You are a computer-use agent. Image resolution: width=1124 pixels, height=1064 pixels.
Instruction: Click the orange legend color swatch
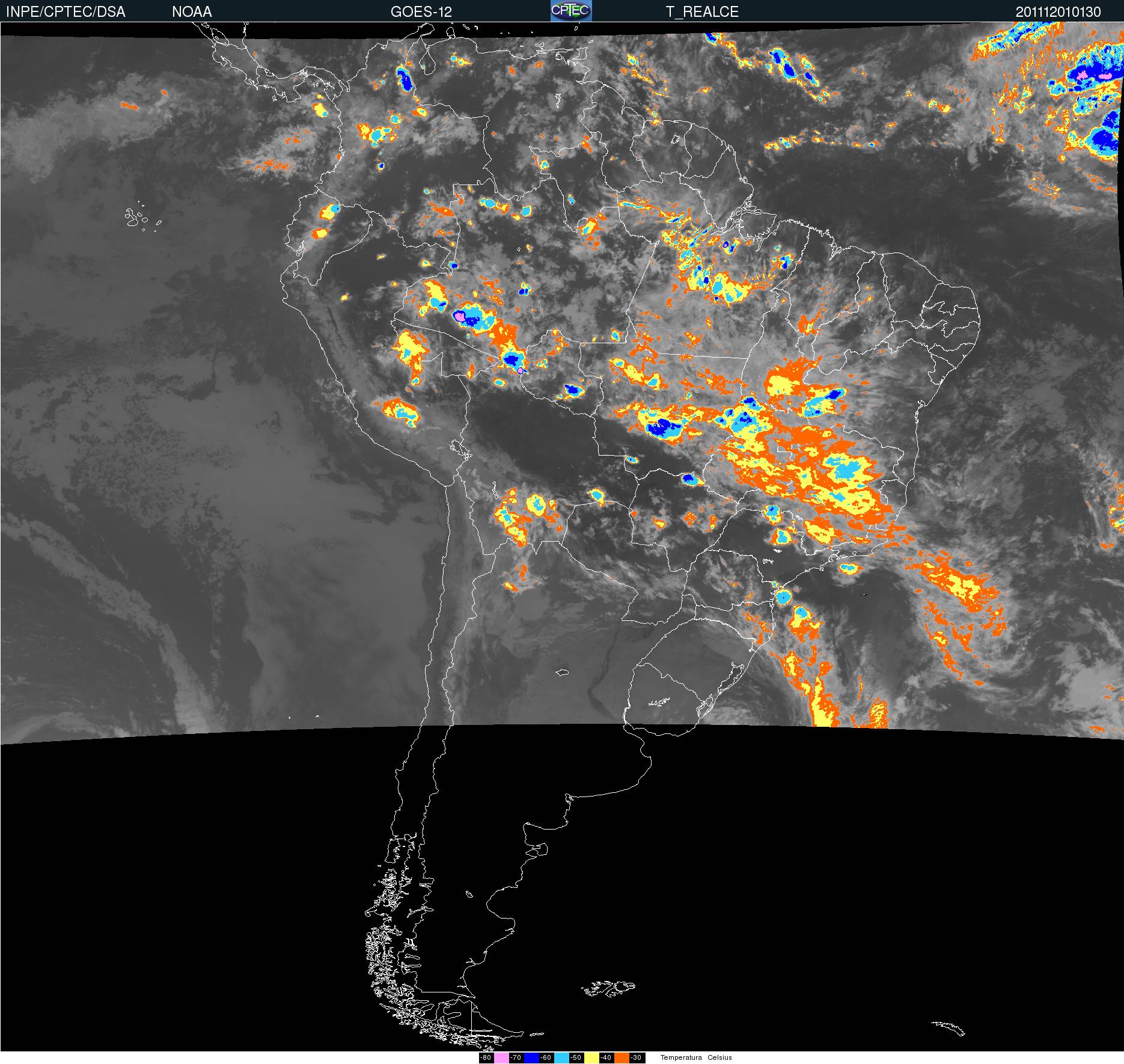click(x=622, y=1058)
